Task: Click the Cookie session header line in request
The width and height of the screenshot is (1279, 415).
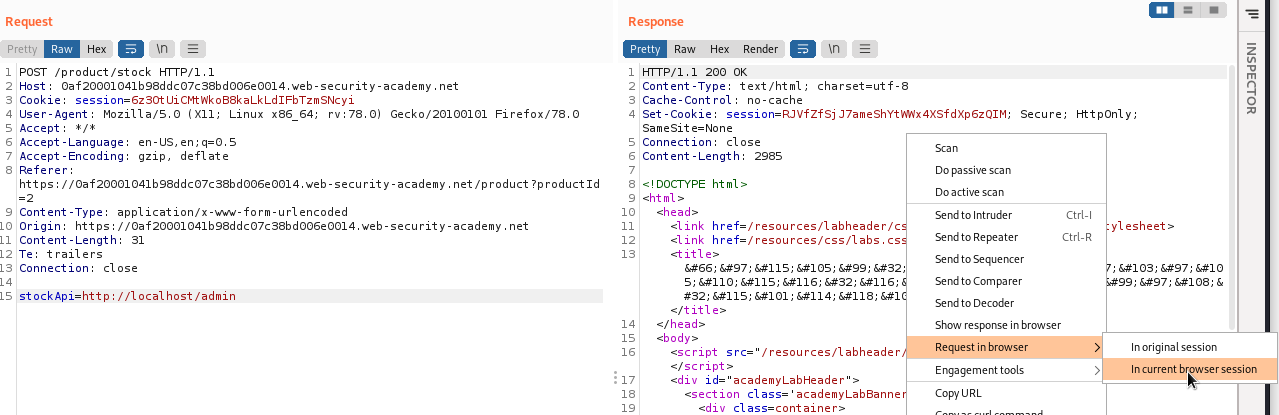Action: (x=187, y=100)
